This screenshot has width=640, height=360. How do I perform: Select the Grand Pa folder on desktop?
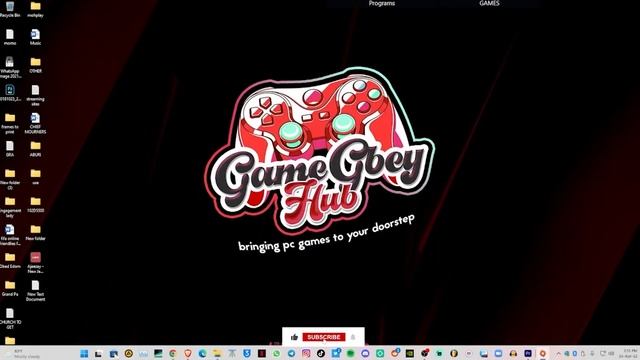click(x=10, y=288)
